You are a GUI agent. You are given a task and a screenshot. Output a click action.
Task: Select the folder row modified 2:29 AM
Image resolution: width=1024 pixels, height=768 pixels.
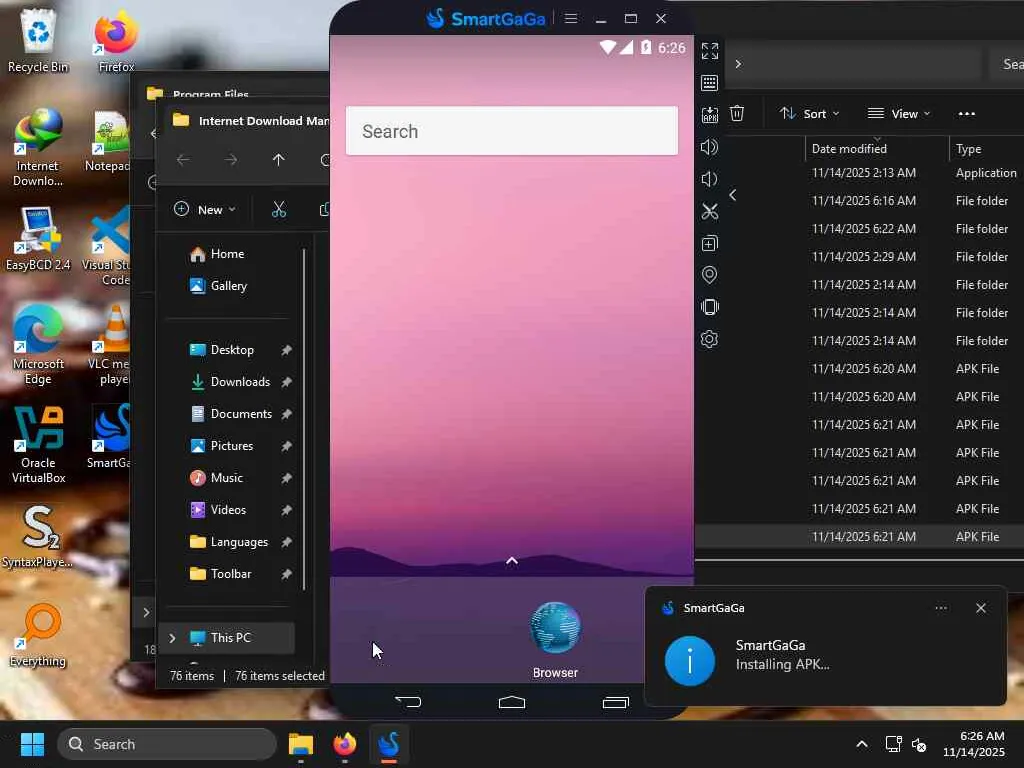(864, 257)
